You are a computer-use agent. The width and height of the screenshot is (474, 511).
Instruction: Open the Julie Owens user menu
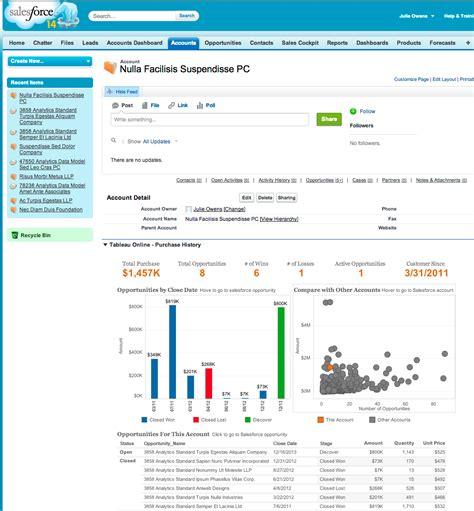click(x=416, y=16)
